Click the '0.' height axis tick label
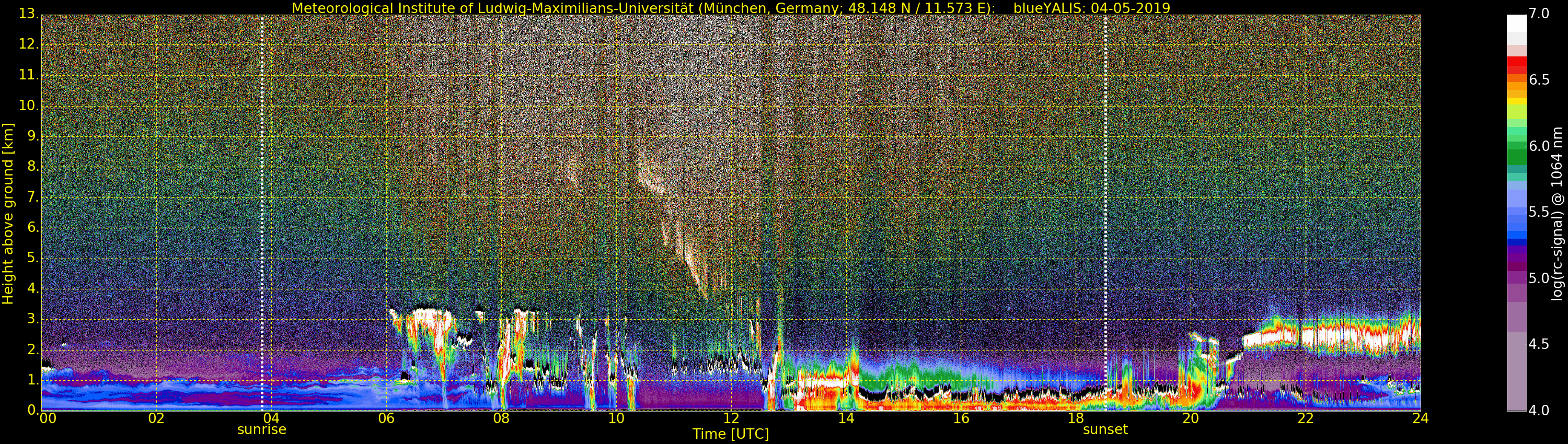The height and width of the screenshot is (444, 1568). 33,410
